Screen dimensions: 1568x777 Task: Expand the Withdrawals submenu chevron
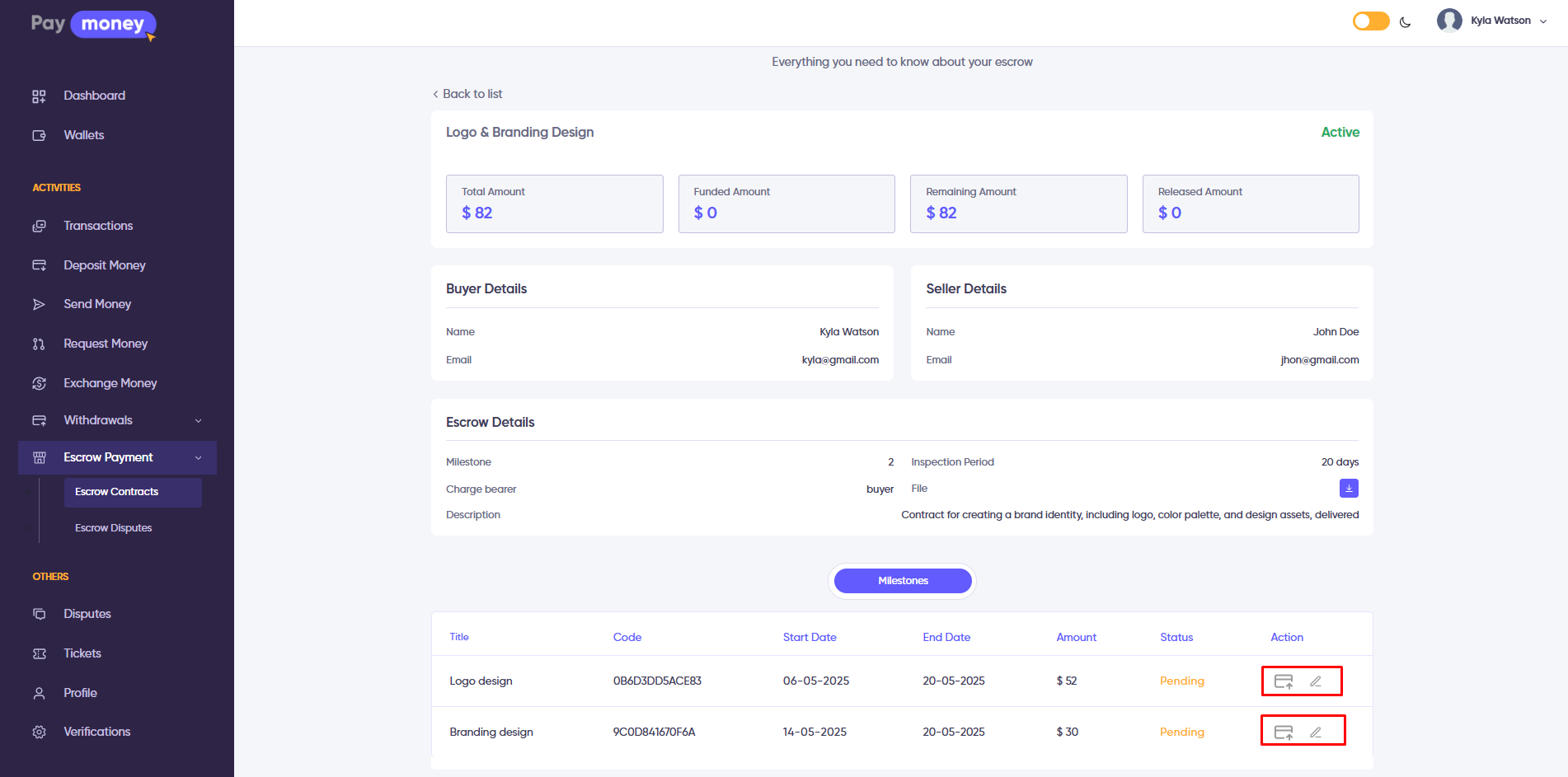pyautogui.click(x=198, y=421)
